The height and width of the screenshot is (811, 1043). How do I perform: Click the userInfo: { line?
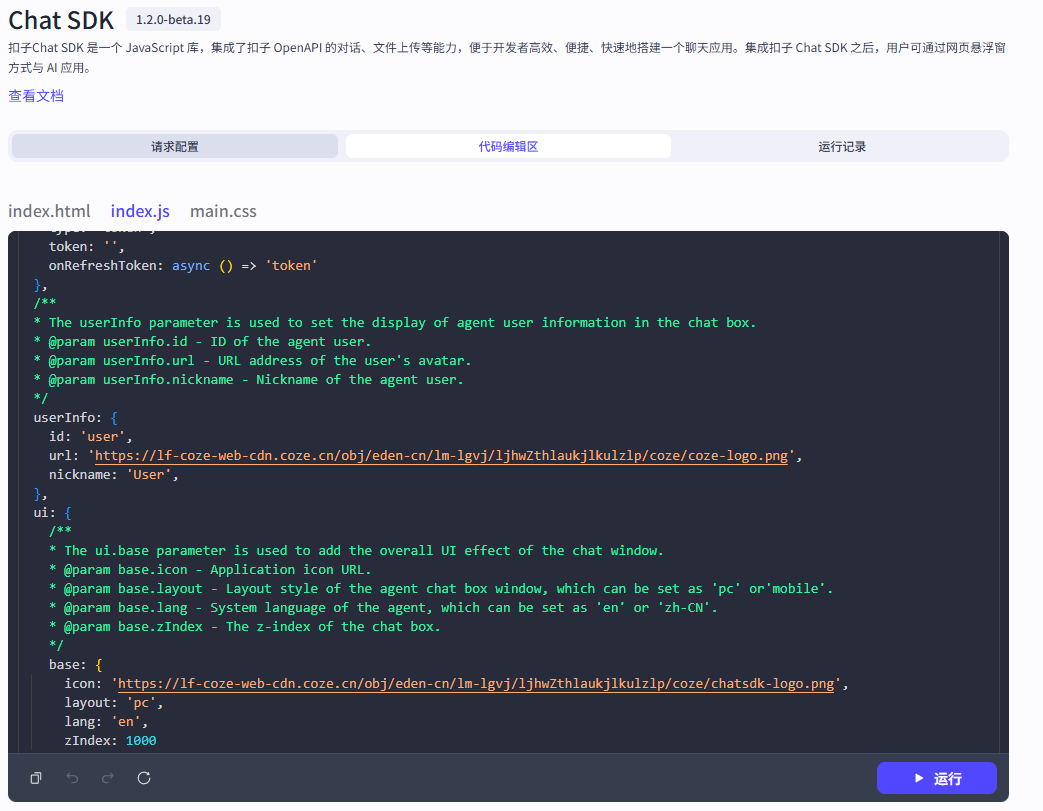75,417
